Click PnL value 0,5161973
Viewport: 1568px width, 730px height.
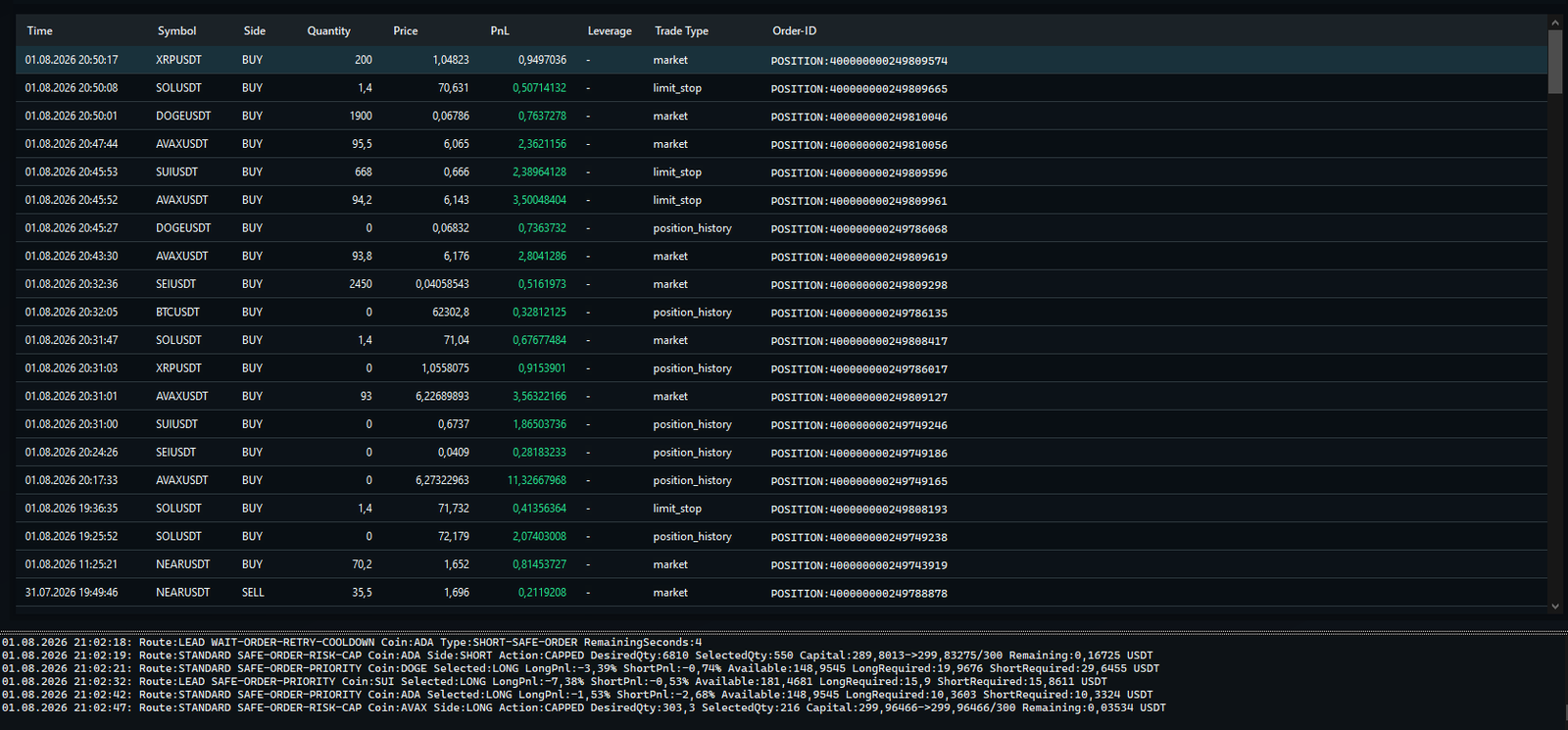pyautogui.click(x=542, y=284)
